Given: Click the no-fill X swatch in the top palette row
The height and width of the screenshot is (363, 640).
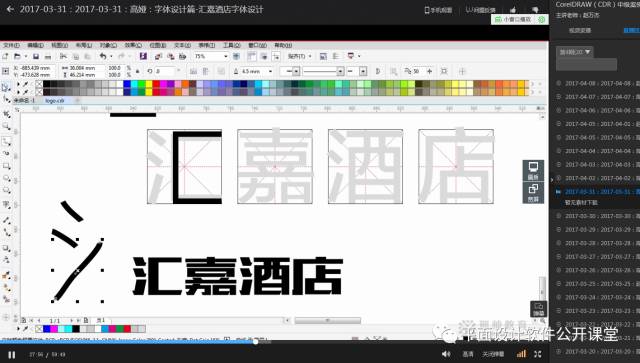Looking at the screenshot, I should tap(39, 84).
